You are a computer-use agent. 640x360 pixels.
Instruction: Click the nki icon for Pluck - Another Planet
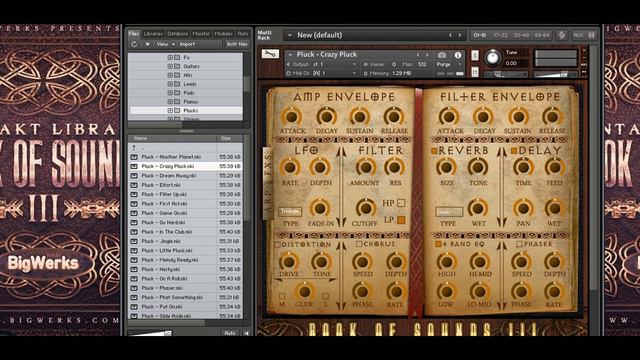134,157
